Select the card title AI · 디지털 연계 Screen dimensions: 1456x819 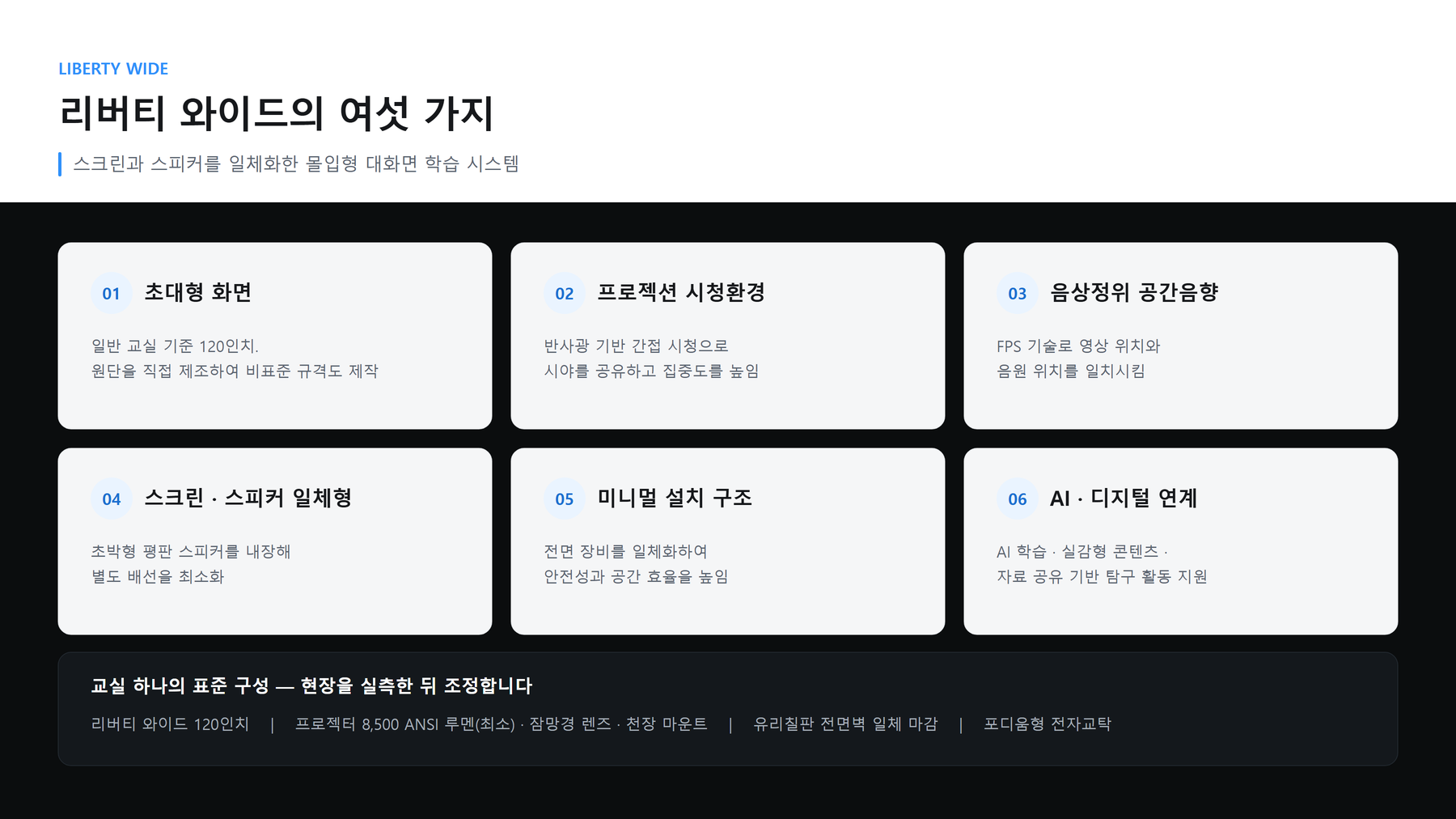pyautogui.click(x=1124, y=498)
